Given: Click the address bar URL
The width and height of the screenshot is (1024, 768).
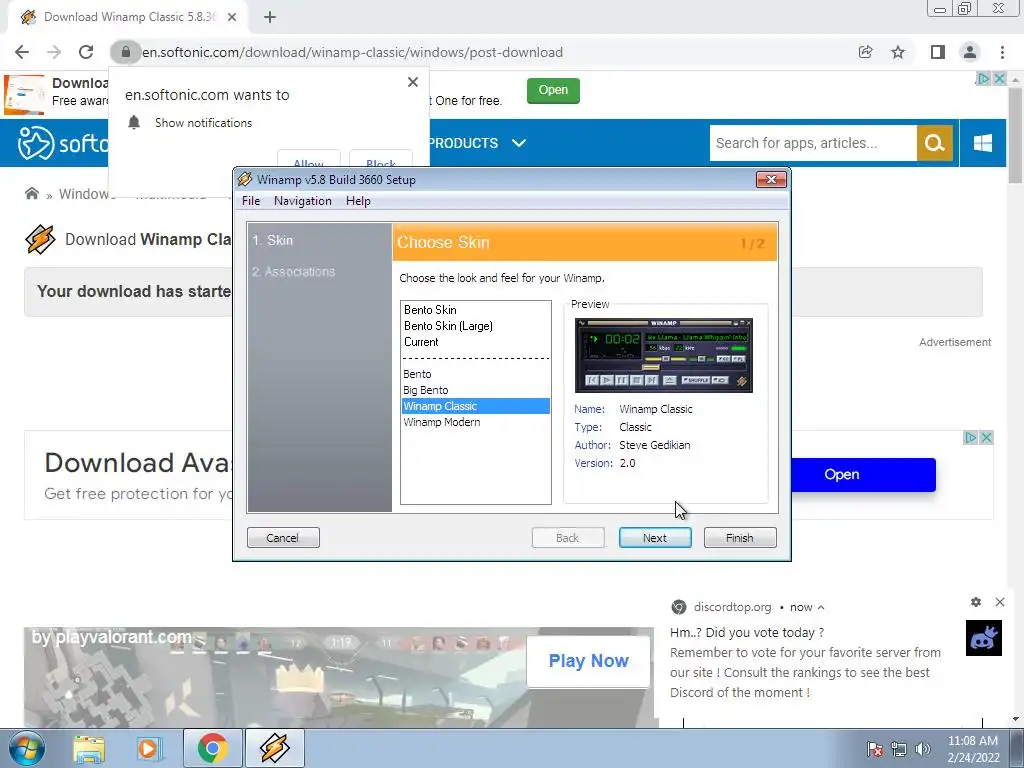Looking at the screenshot, I should tap(353, 52).
